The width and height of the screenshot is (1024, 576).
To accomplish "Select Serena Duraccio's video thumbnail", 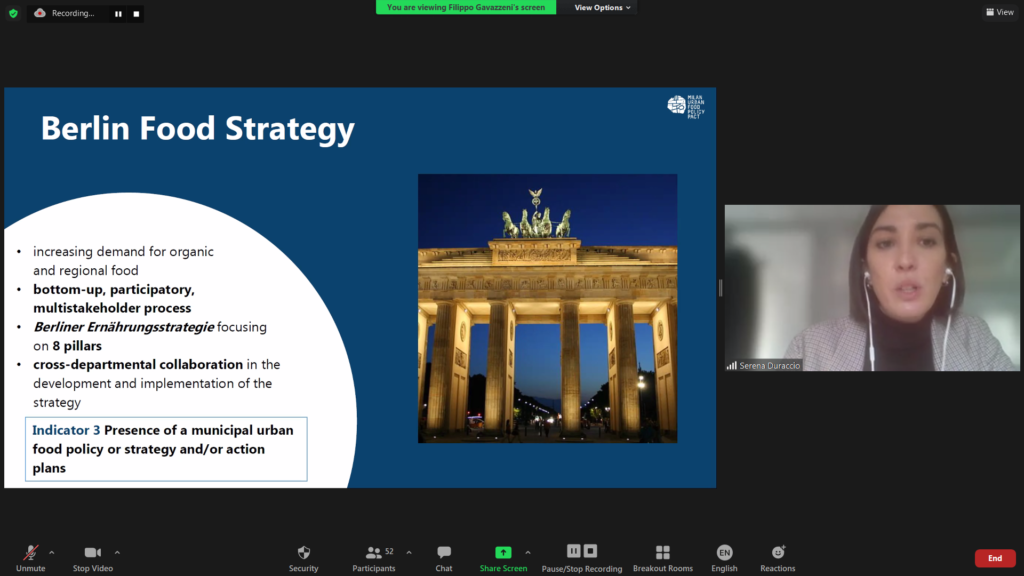I will 872,288.
